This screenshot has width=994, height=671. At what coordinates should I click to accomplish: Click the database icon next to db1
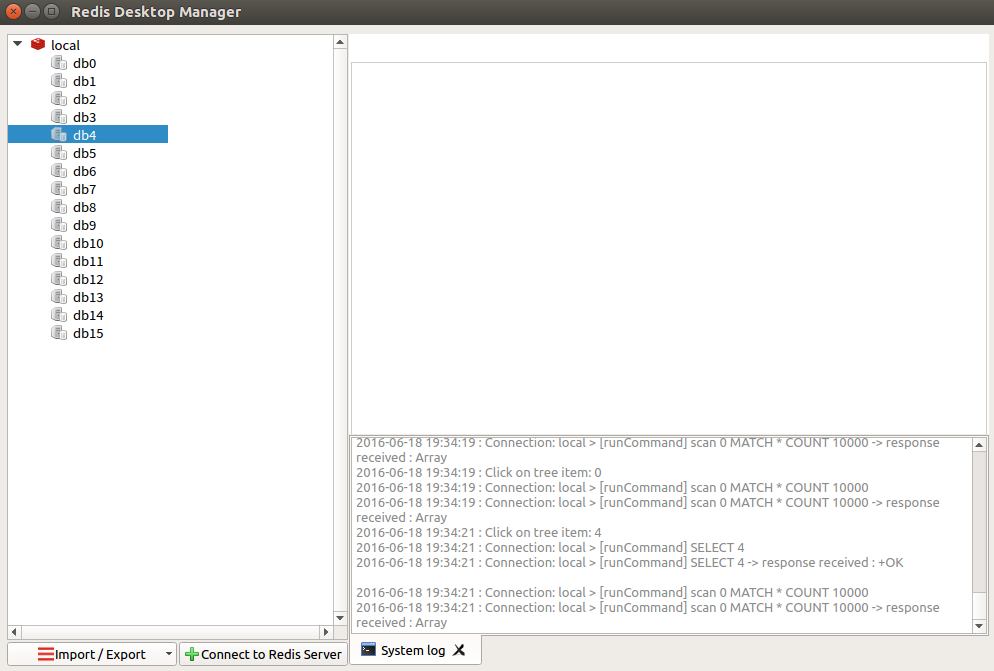pyautogui.click(x=59, y=81)
